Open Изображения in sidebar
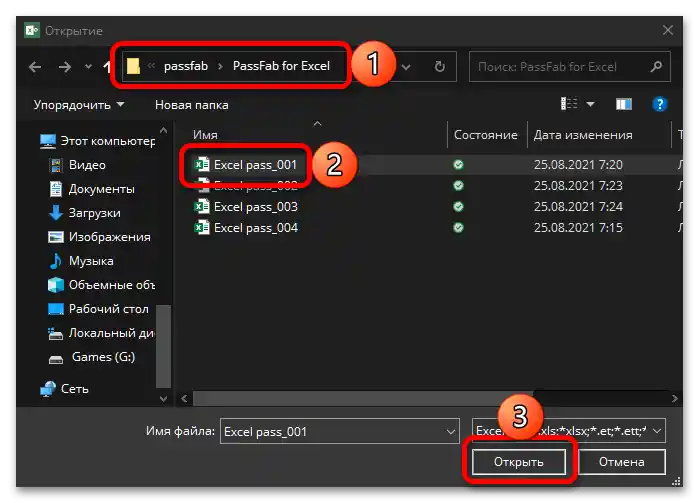699x503 pixels. point(99,237)
